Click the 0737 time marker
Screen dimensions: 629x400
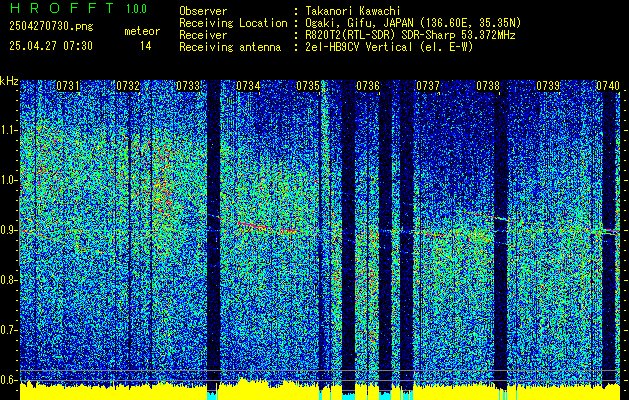[x=428, y=86]
